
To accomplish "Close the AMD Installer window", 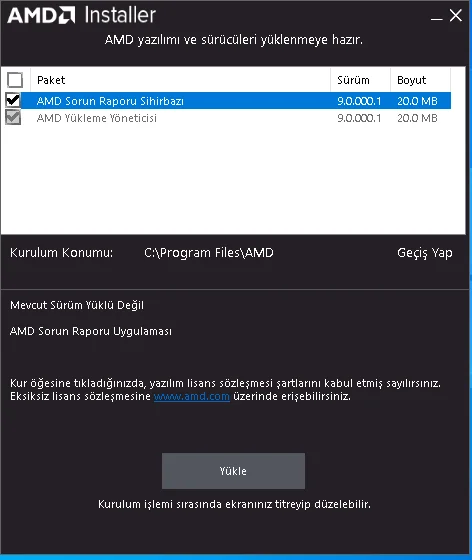I will coord(456,15).
